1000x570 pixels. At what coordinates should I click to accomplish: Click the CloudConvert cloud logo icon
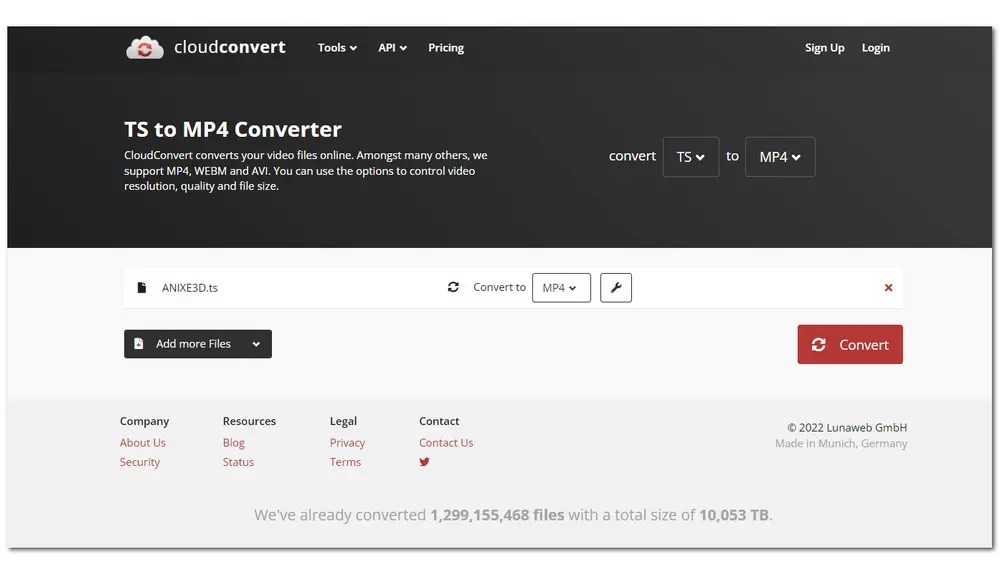click(145, 47)
